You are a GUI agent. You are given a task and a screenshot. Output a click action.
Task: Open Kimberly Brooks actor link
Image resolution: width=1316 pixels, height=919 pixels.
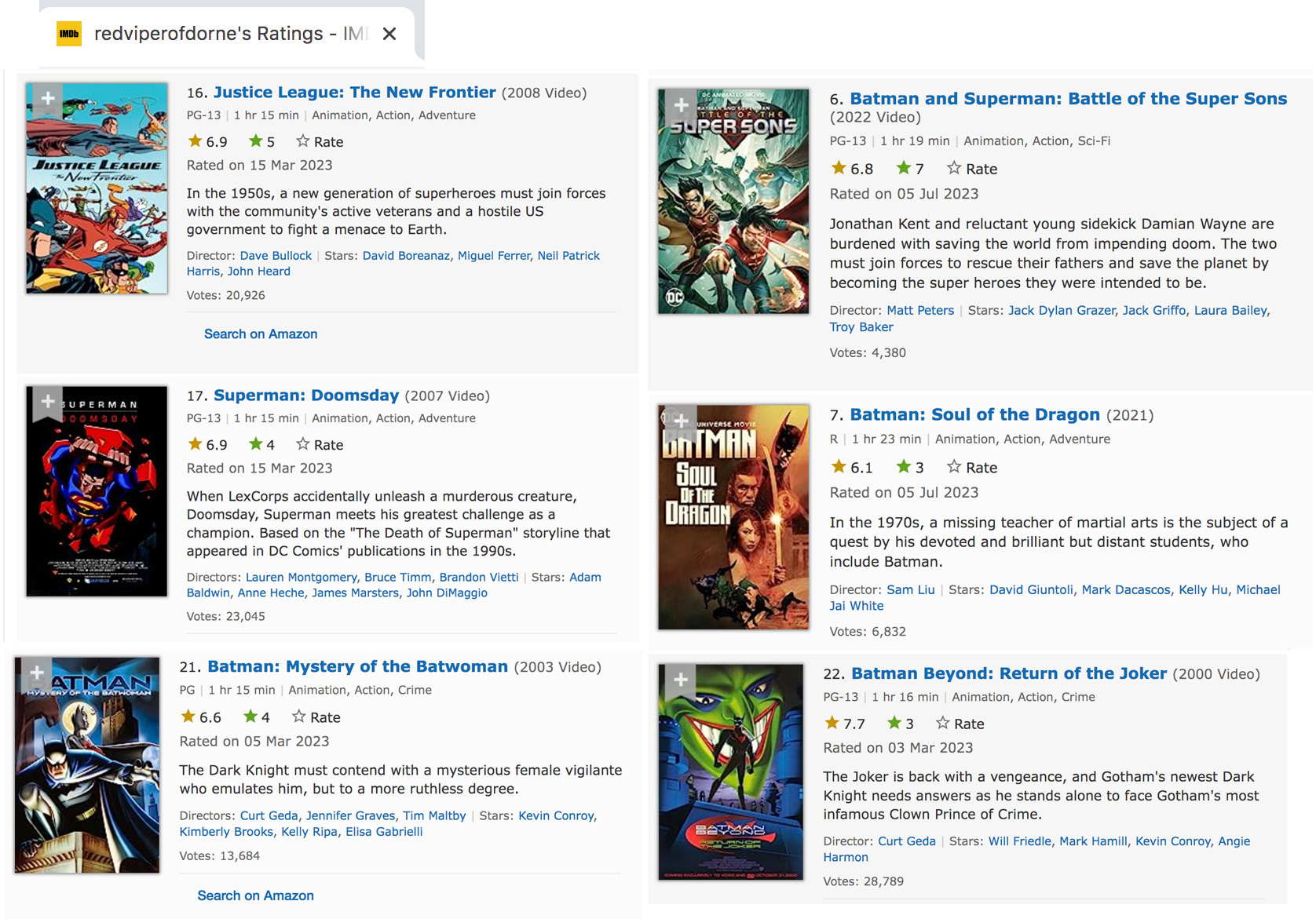click(x=226, y=832)
